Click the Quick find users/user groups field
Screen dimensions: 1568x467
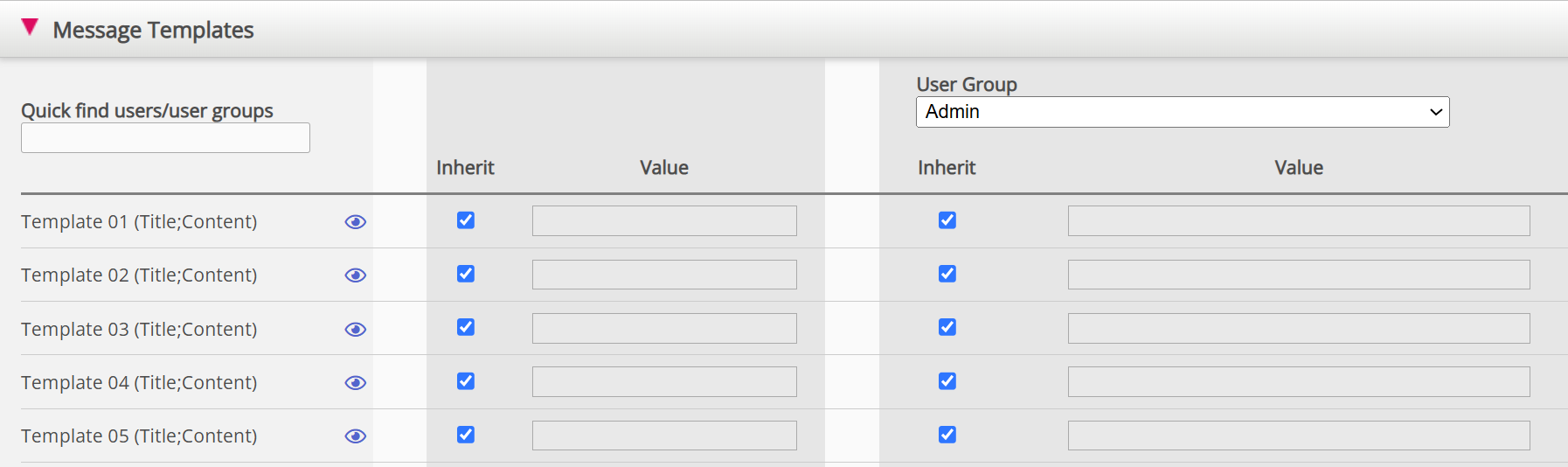[165, 138]
